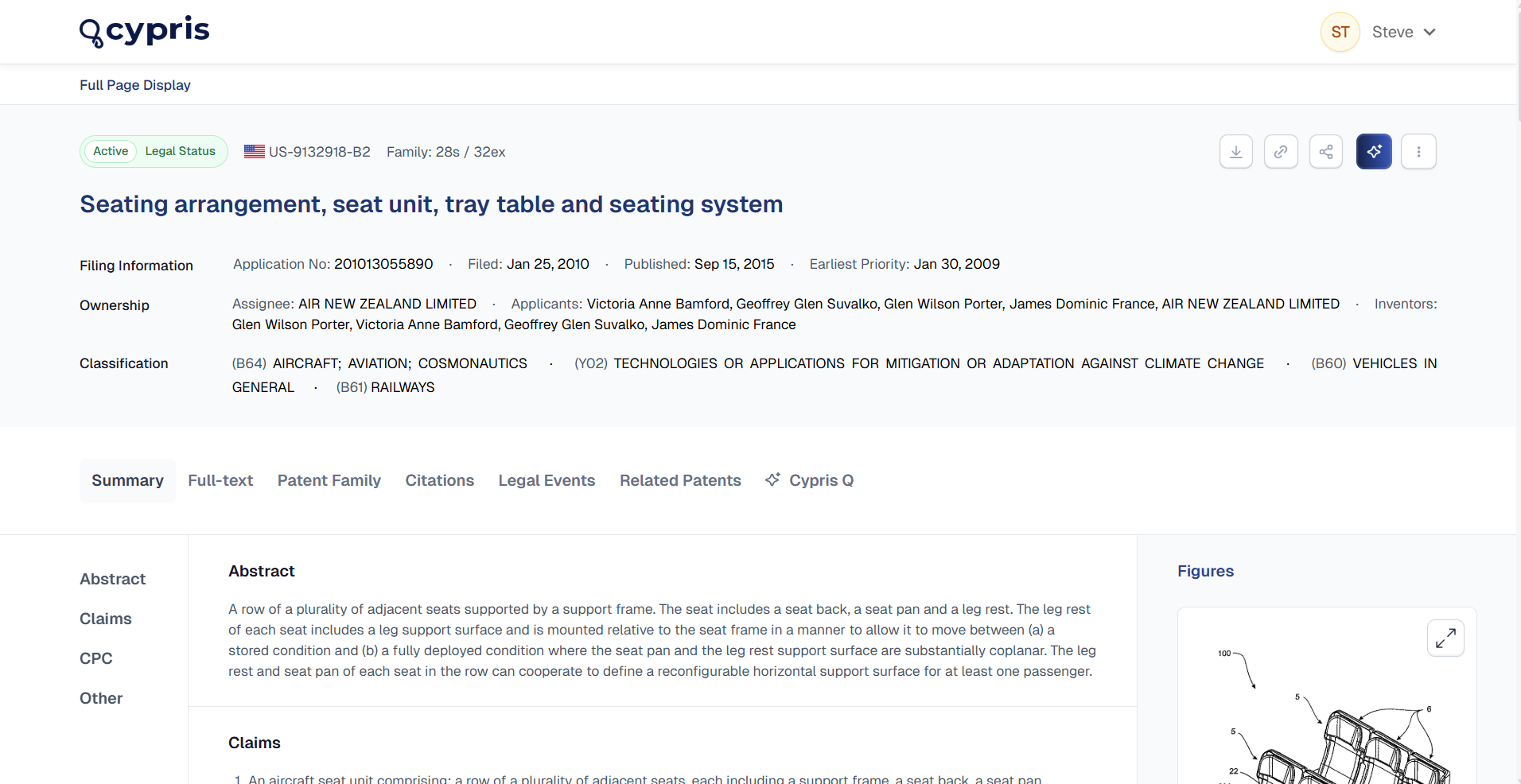
Task: Select the Summary tab
Action: click(x=127, y=480)
